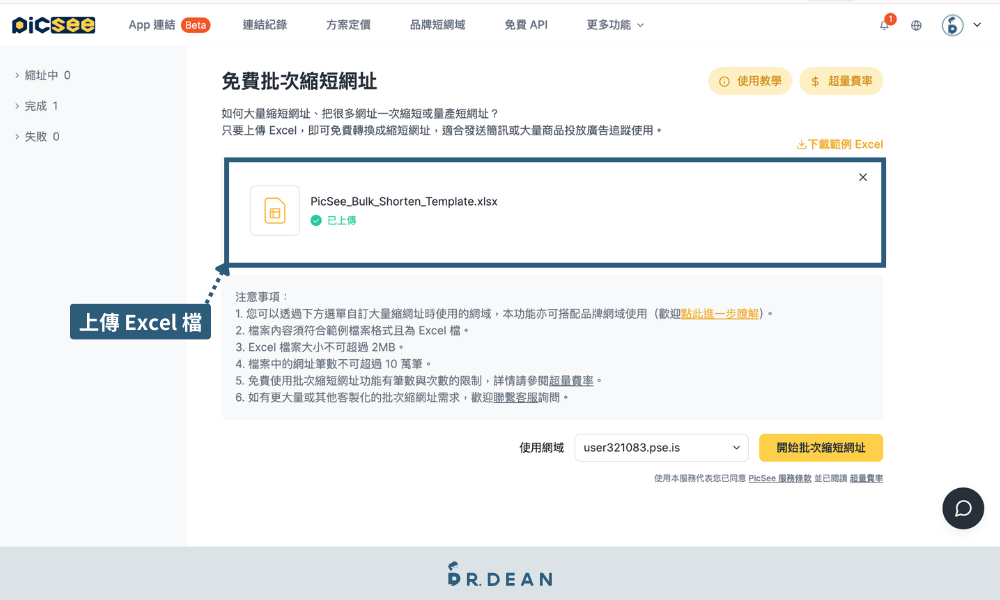Viewport: 1000px width, 600px height.
Task: Click the uploaded Excel file icon
Action: tap(275, 211)
